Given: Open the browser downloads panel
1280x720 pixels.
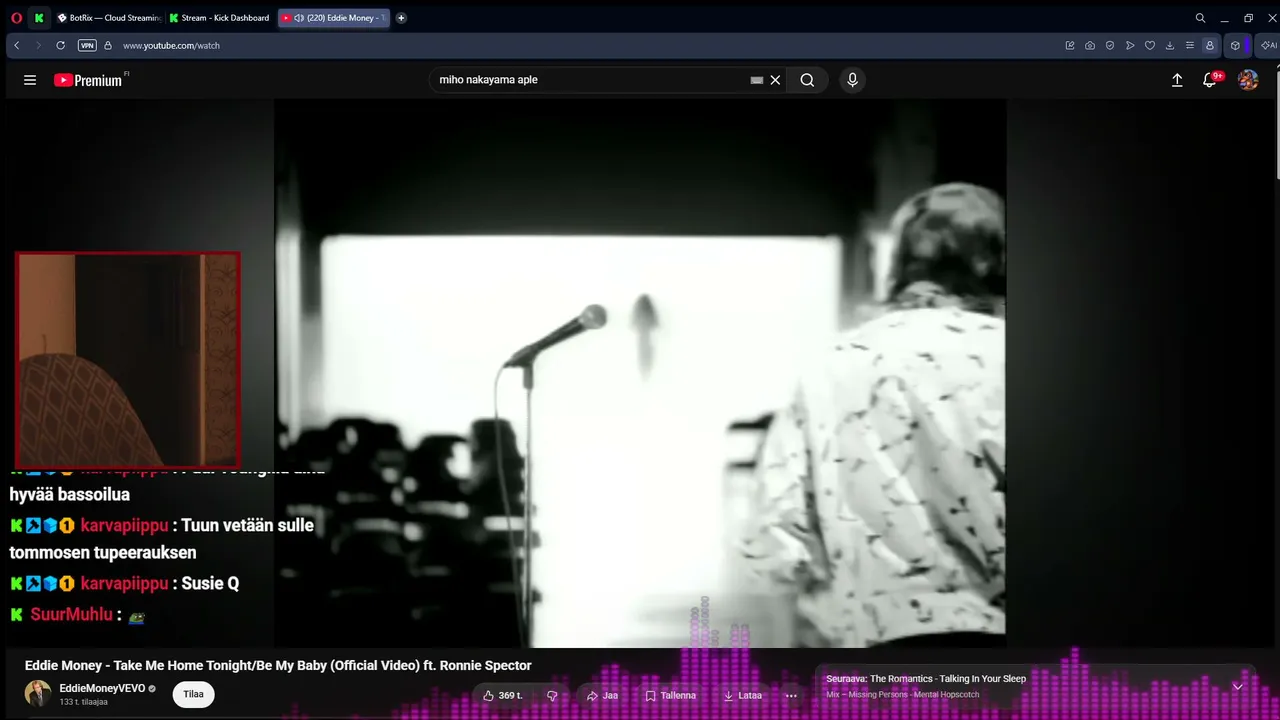Looking at the screenshot, I should point(1170,45).
